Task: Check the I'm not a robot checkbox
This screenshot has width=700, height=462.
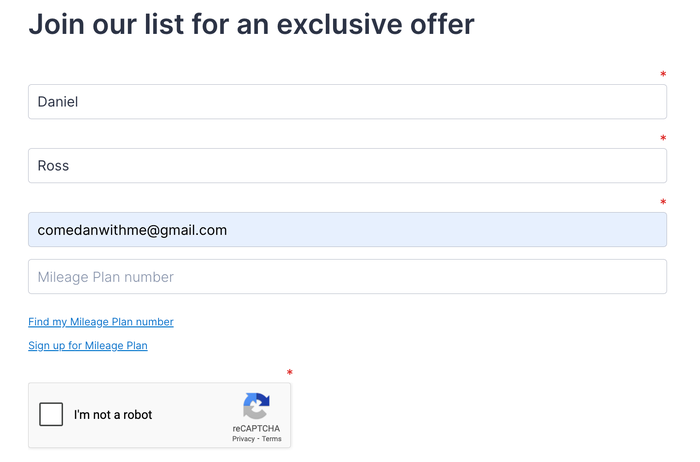Action: [x=51, y=414]
